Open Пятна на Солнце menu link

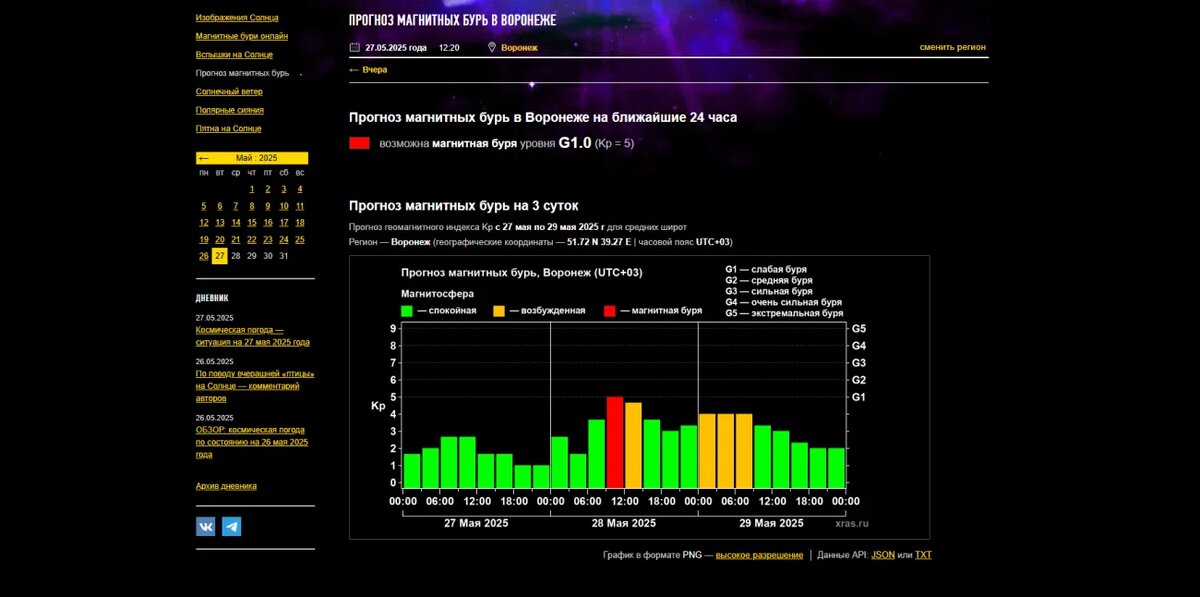[228, 128]
